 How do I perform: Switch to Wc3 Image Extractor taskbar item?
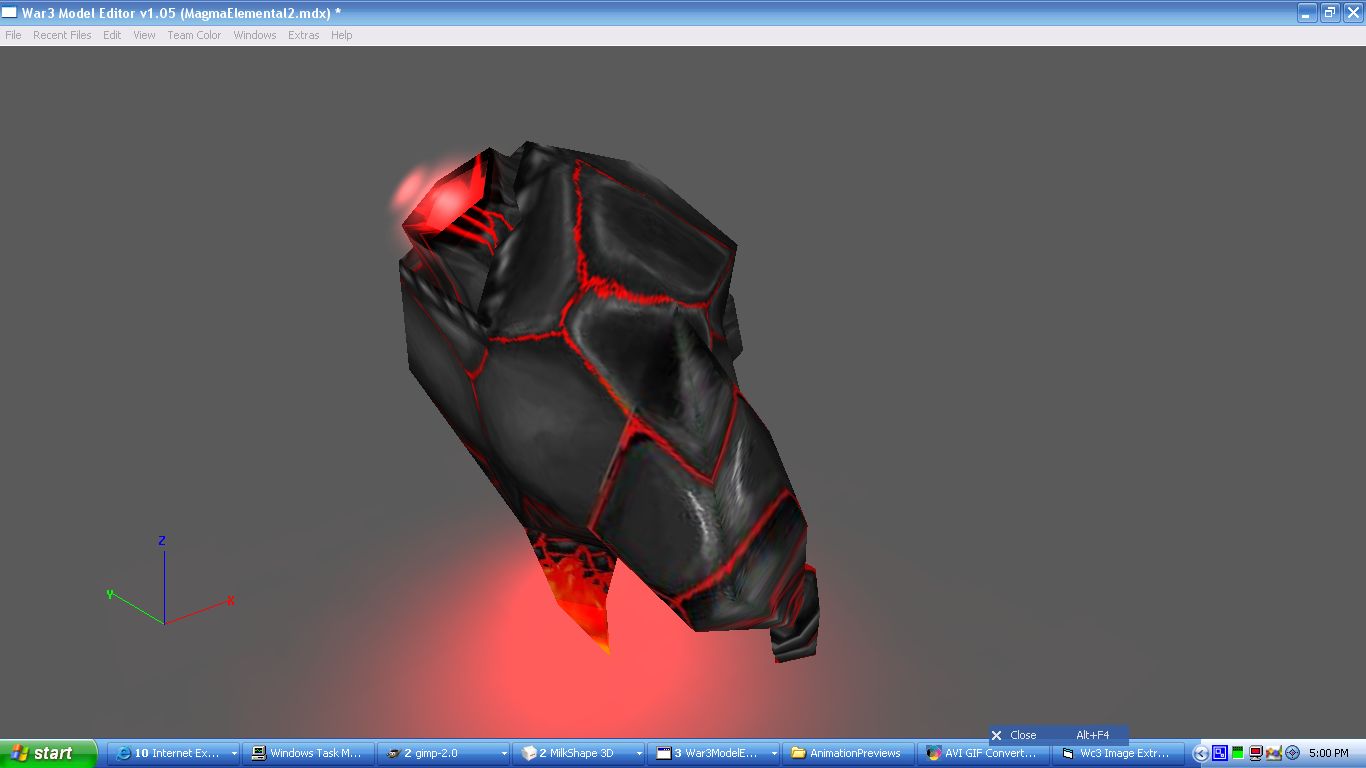[1118, 753]
